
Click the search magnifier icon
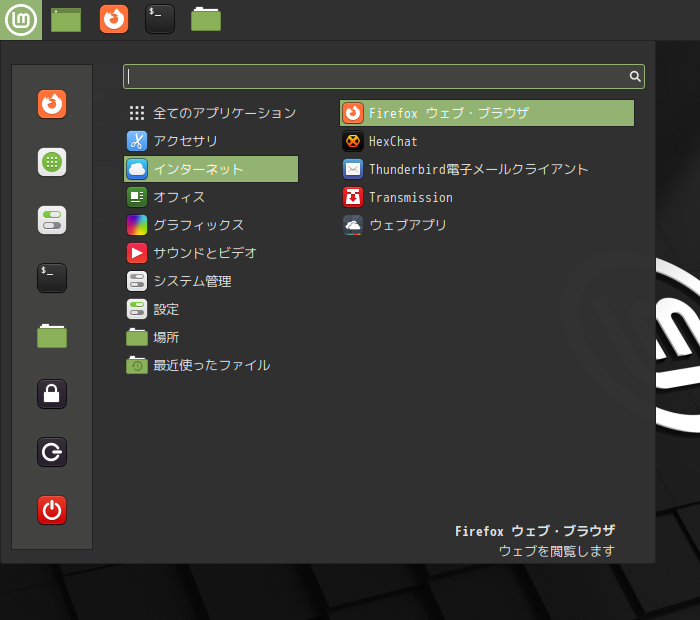pos(635,76)
